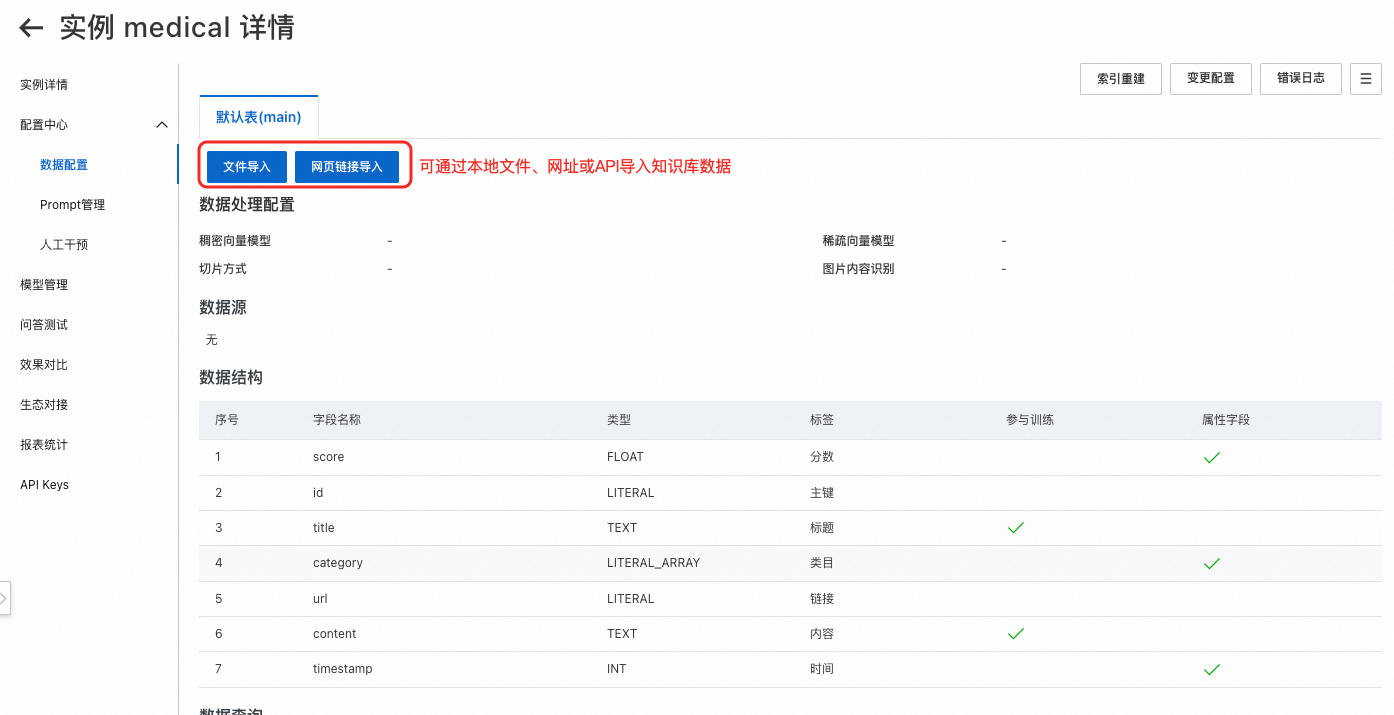This screenshot has width=1394, height=715.
Task: Click the 标签 column header
Action: [x=822, y=420]
